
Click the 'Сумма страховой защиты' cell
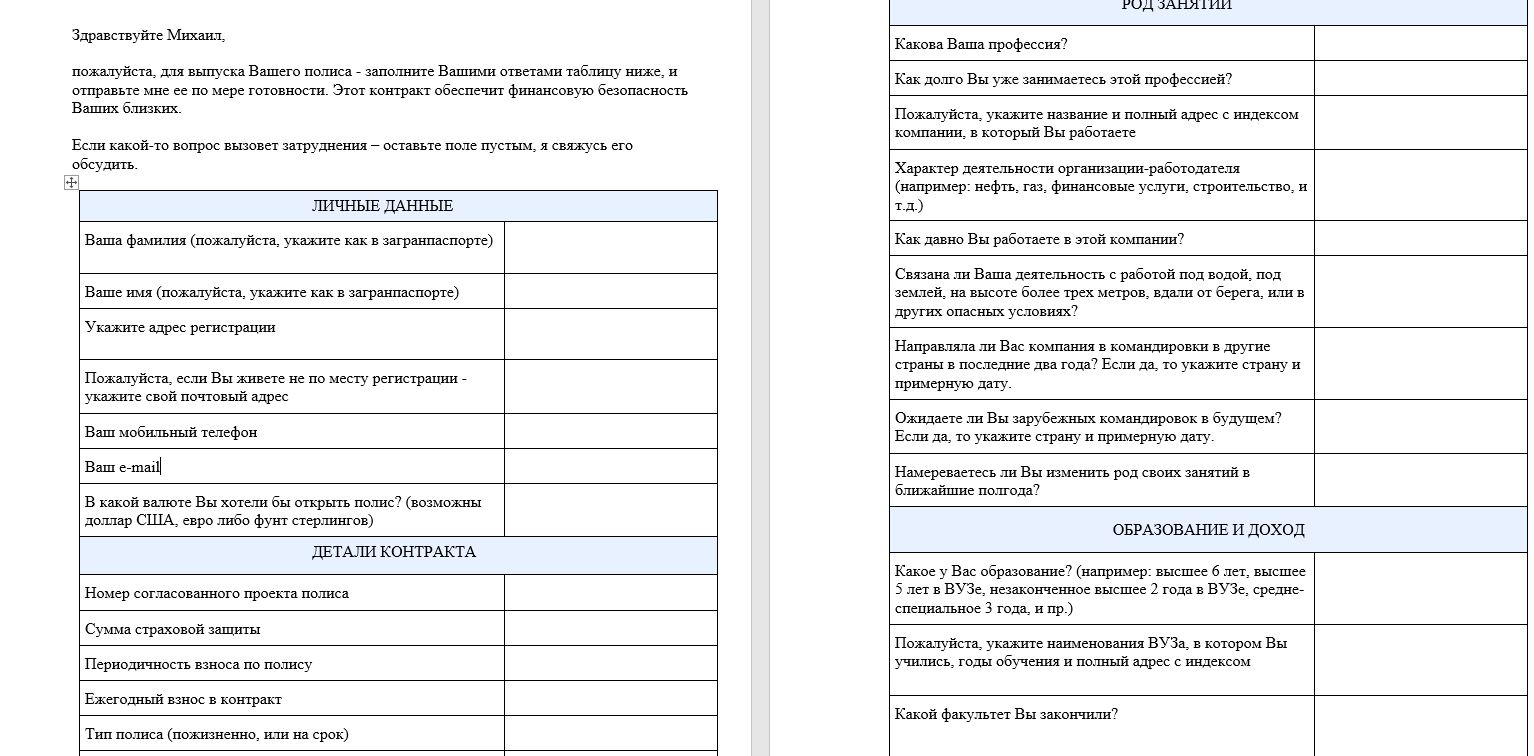(x=292, y=628)
